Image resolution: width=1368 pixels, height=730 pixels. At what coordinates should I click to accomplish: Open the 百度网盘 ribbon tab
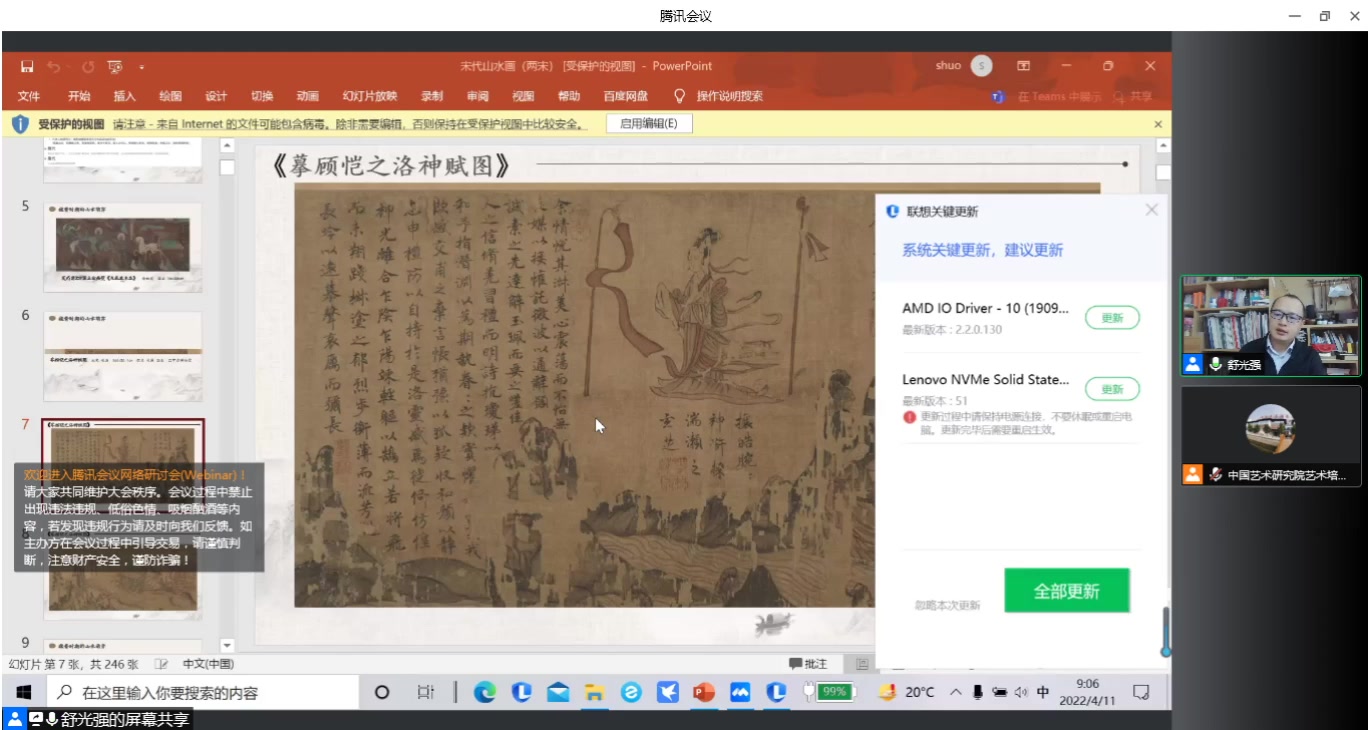tap(626, 96)
